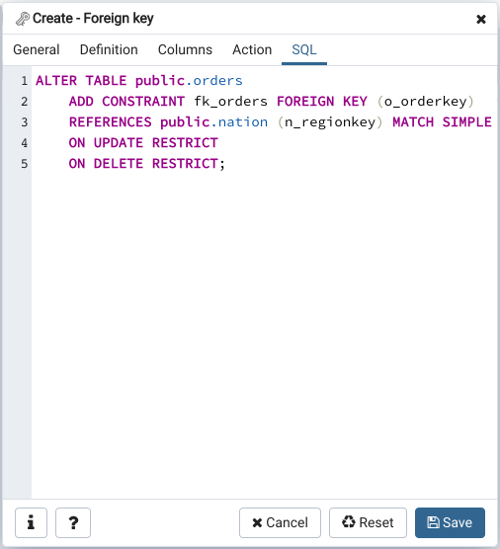Viewport: 500px width, 549px height.
Task: Click '(o_orderkey)' in the SQL code
Action: click(x=425, y=102)
